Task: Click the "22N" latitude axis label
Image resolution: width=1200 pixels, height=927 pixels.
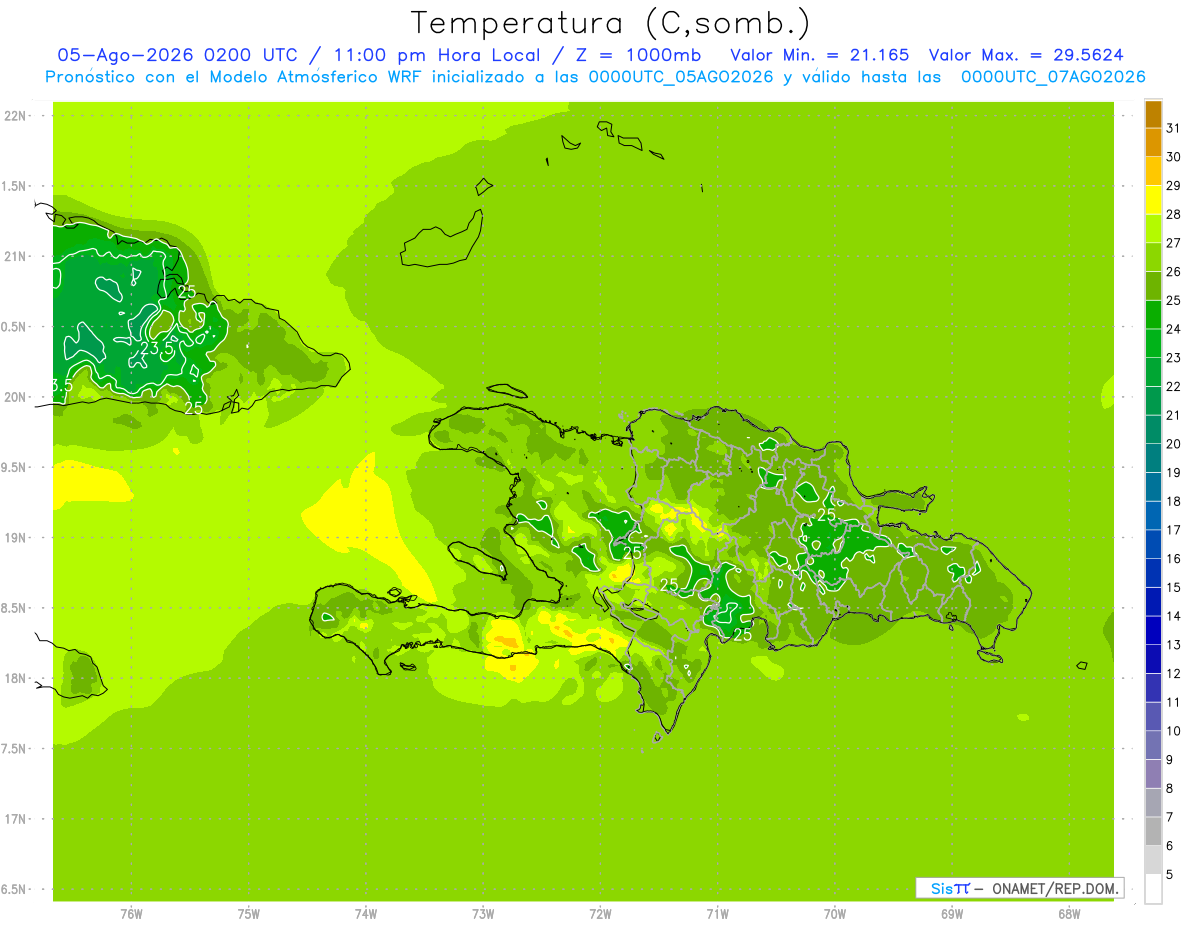Action: click(15, 116)
